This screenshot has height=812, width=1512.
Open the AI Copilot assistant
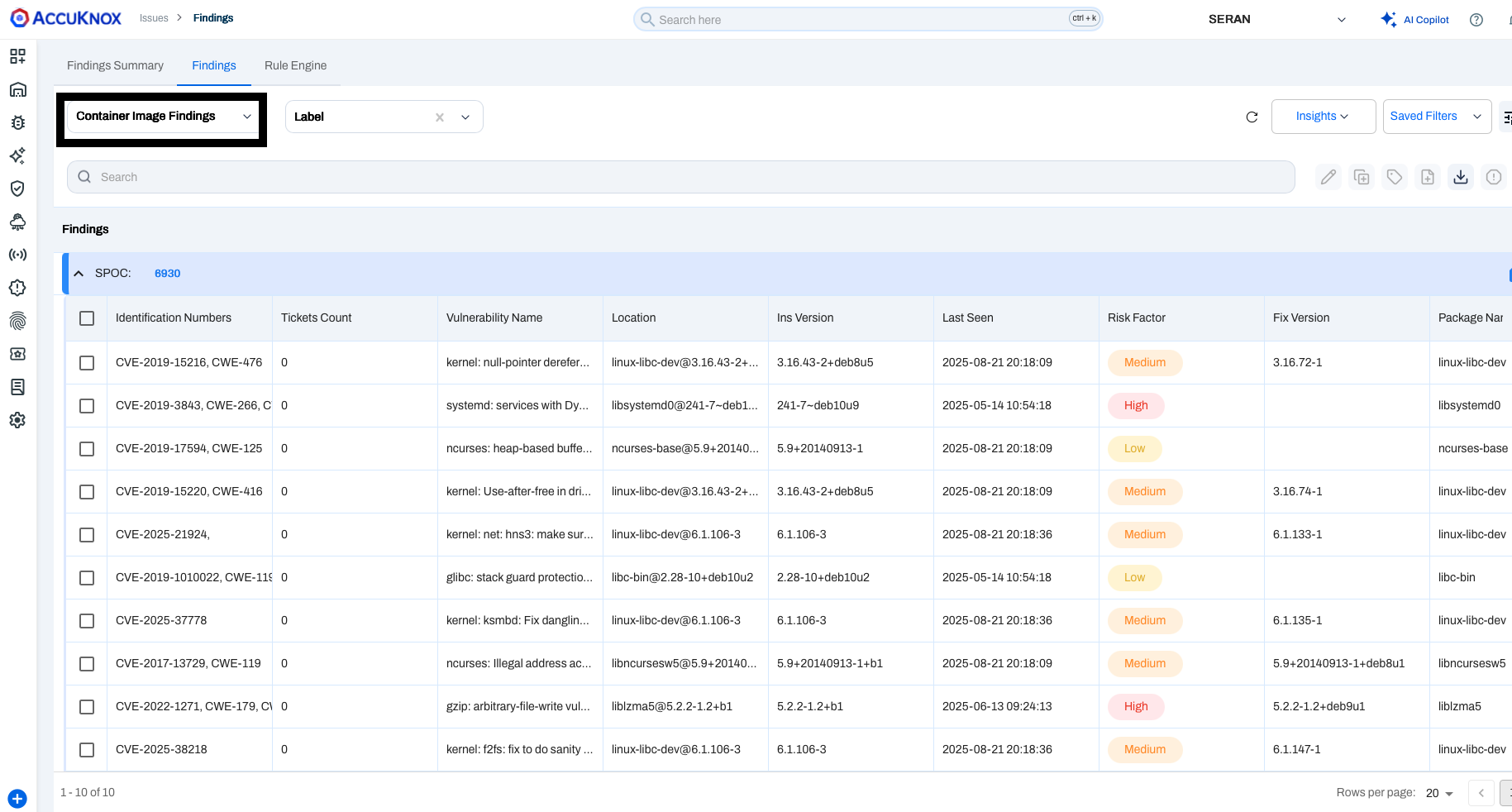tap(1415, 20)
